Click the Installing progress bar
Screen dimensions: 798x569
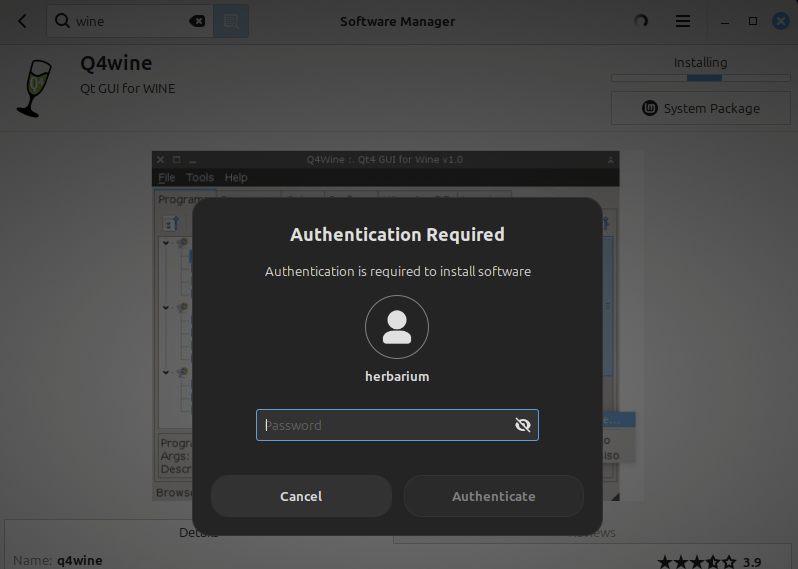tap(698, 78)
